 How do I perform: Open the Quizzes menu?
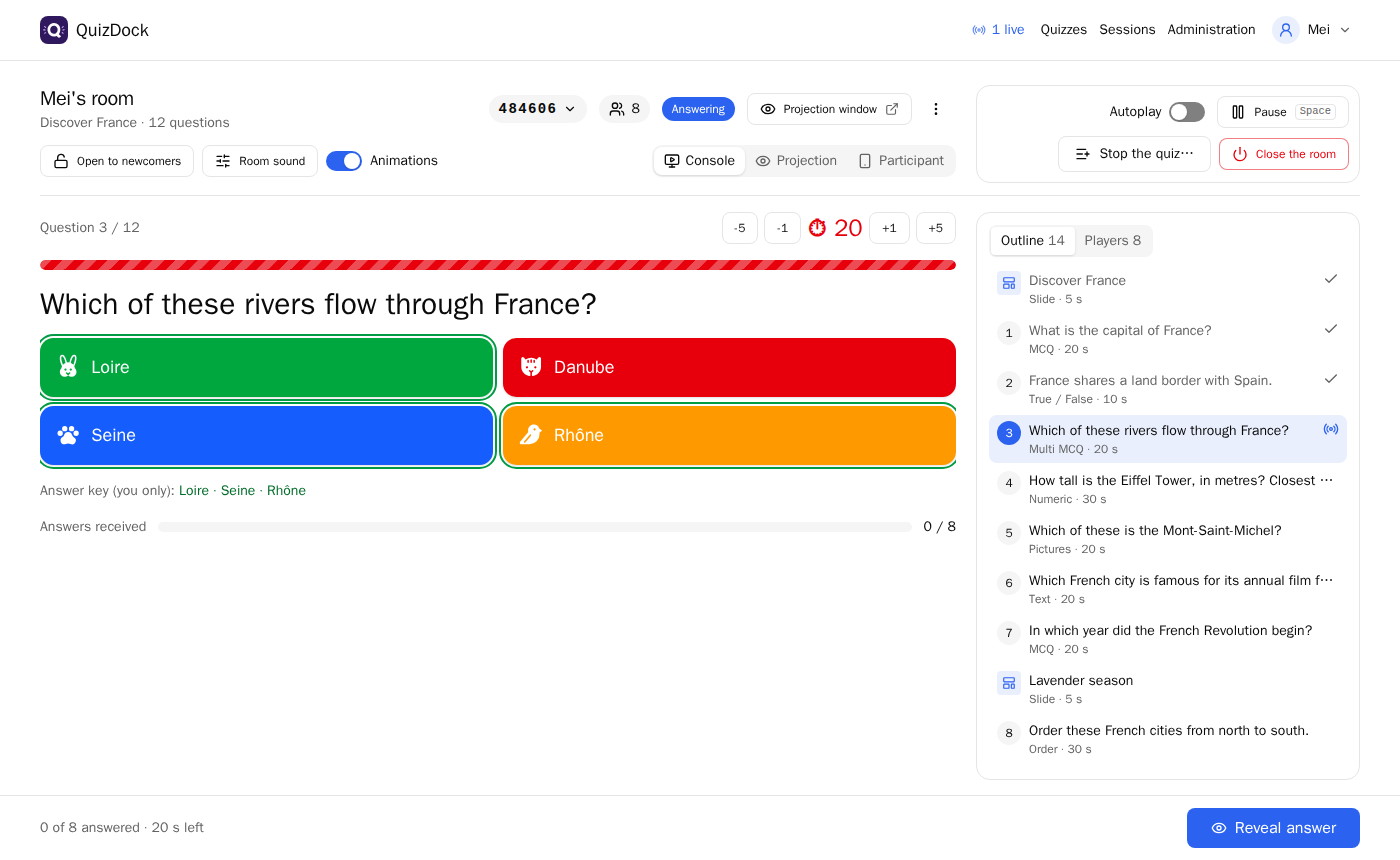point(1064,30)
